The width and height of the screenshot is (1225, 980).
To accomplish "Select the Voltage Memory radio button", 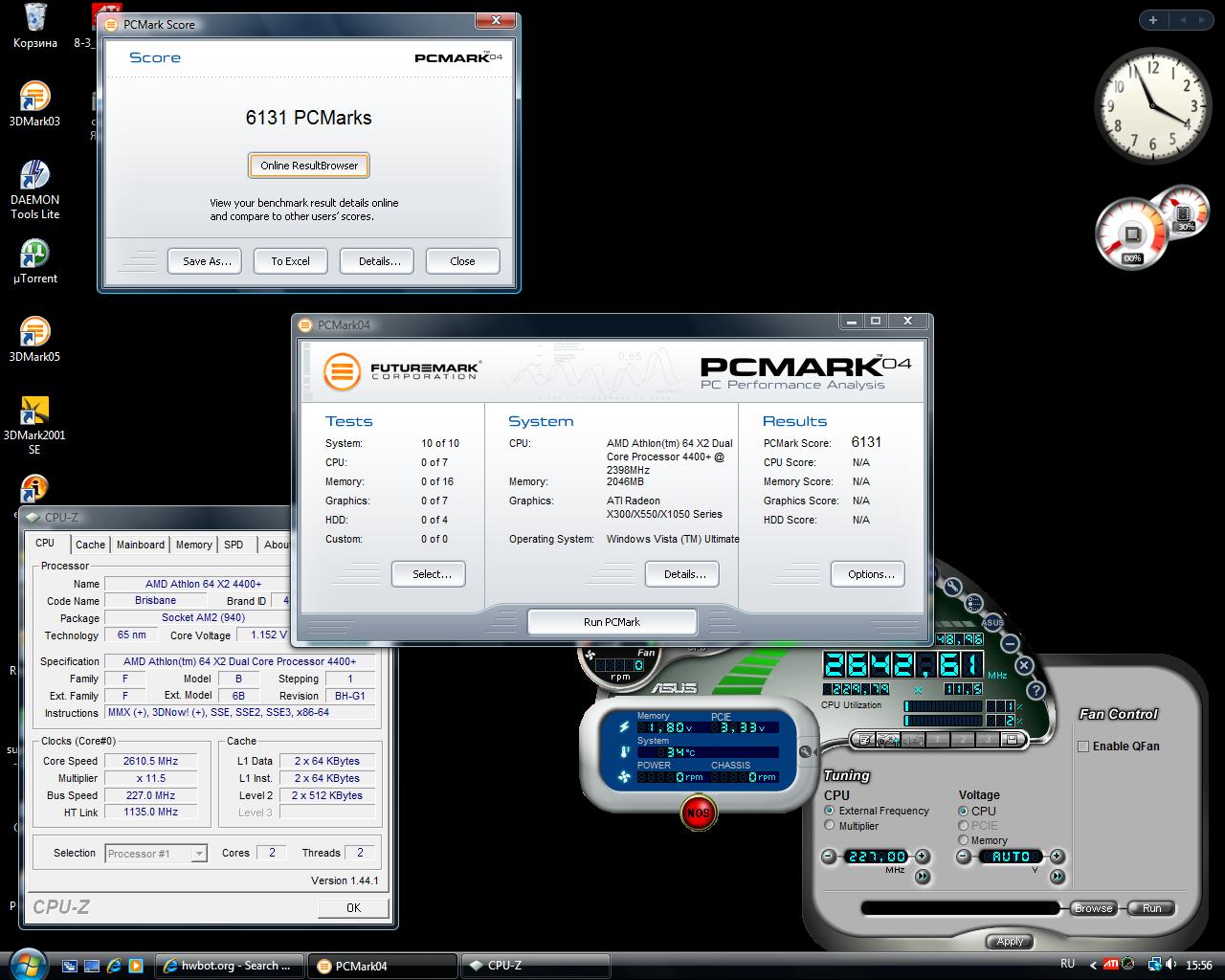I will [964, 840].
